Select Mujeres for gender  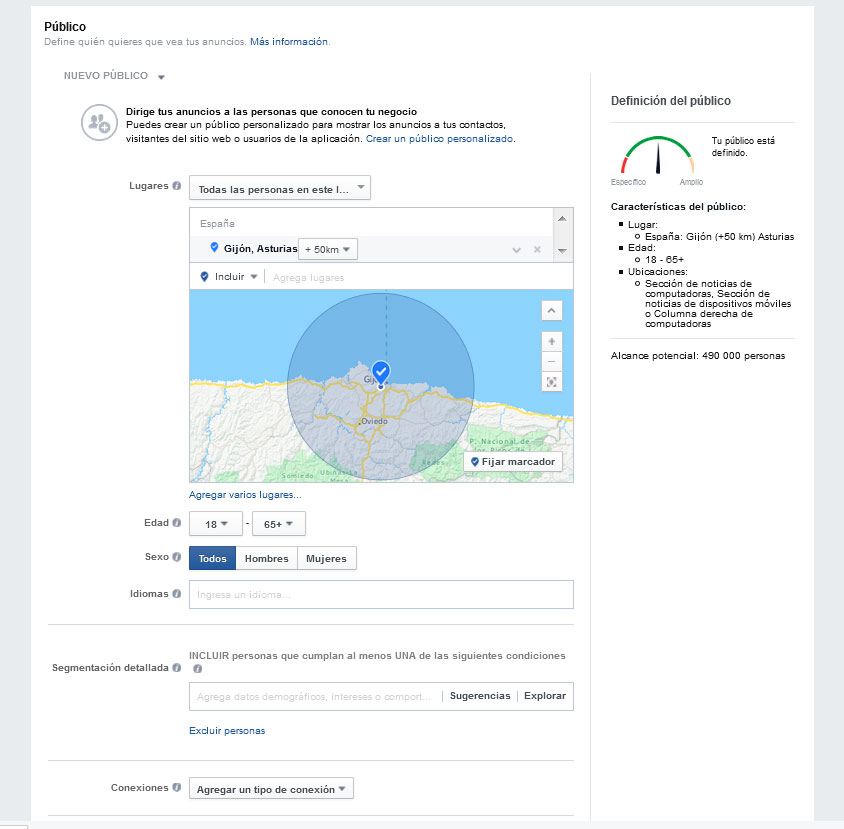click(326, 559)
